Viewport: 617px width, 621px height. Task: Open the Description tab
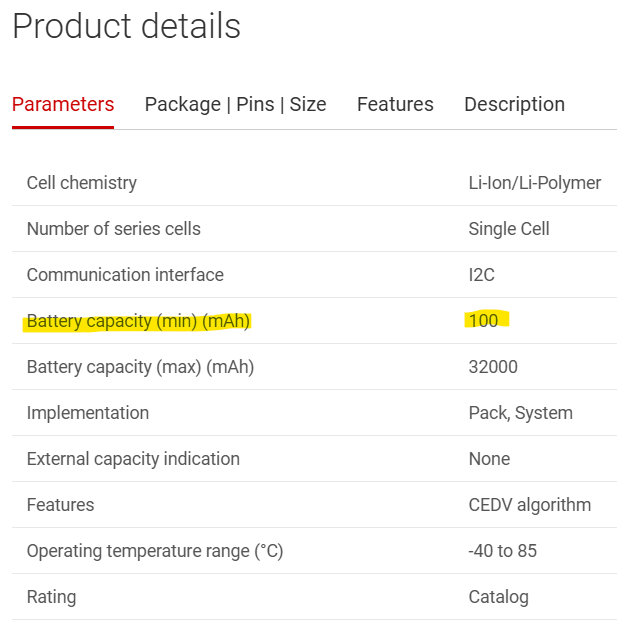pyautogui.click(x=514, y=105)
